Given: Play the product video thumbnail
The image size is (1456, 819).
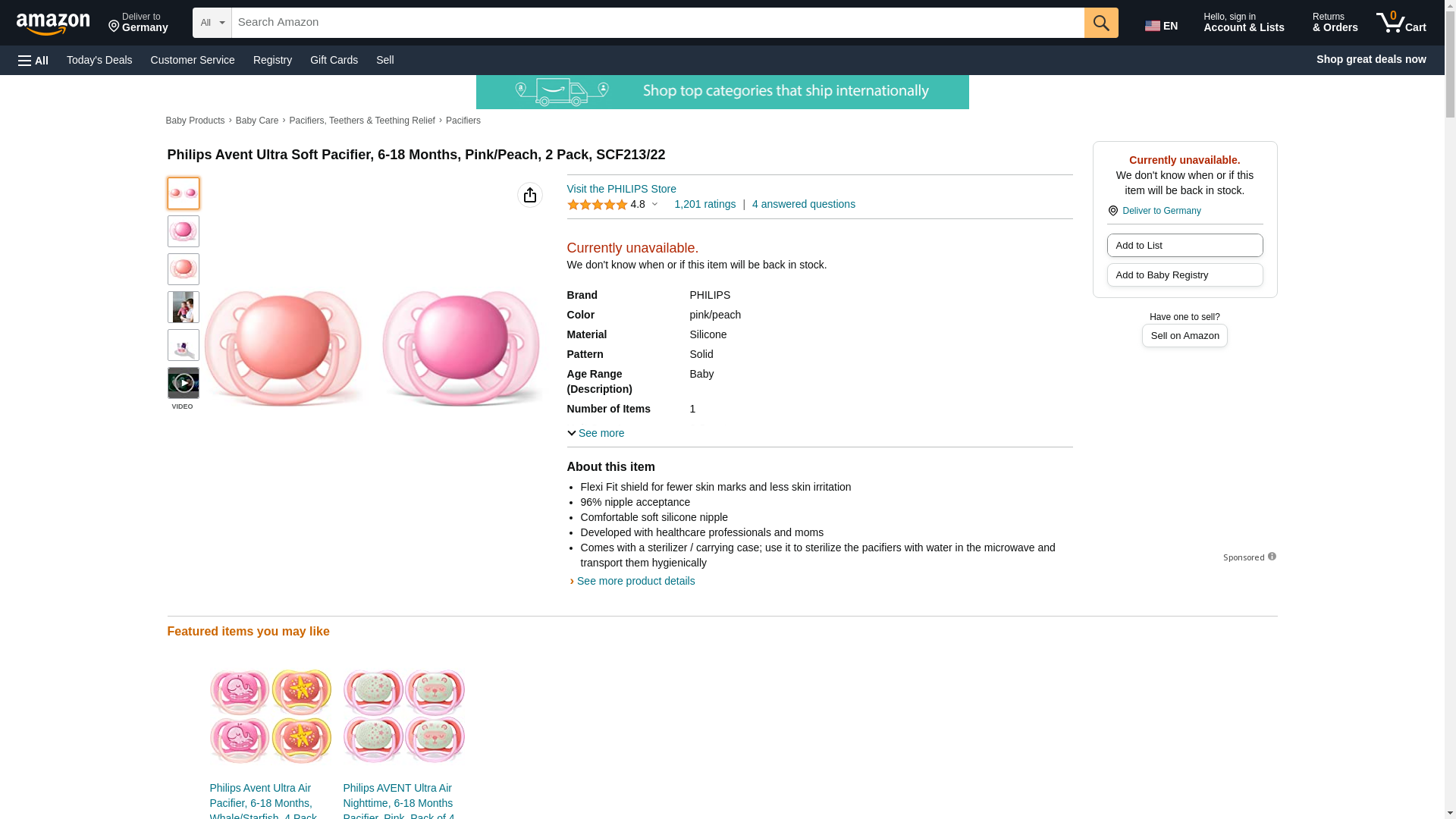Looking at the screenshot, I should click(183, 383).
